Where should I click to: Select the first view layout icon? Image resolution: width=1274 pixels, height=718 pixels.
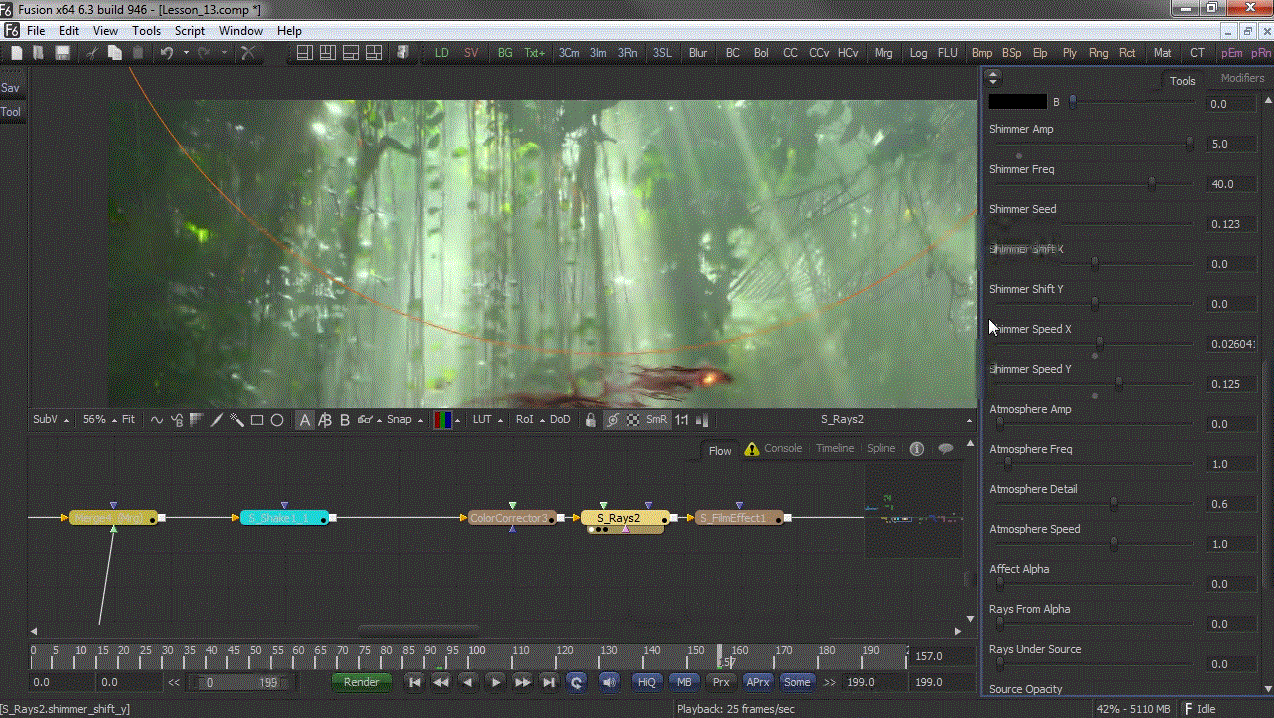pyautogui.click(x=305, y=53)
